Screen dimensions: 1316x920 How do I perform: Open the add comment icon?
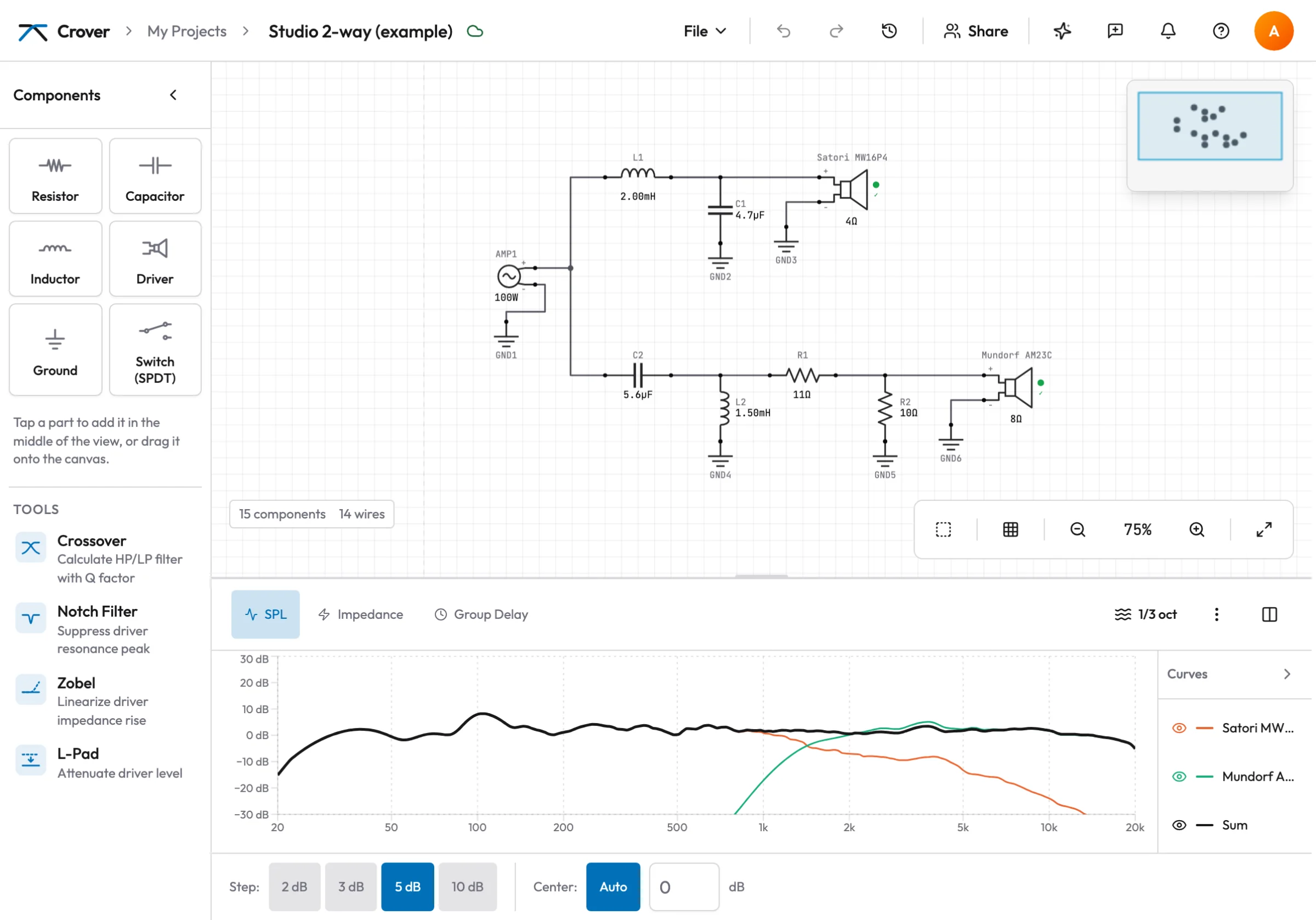tap(1115, 31)
